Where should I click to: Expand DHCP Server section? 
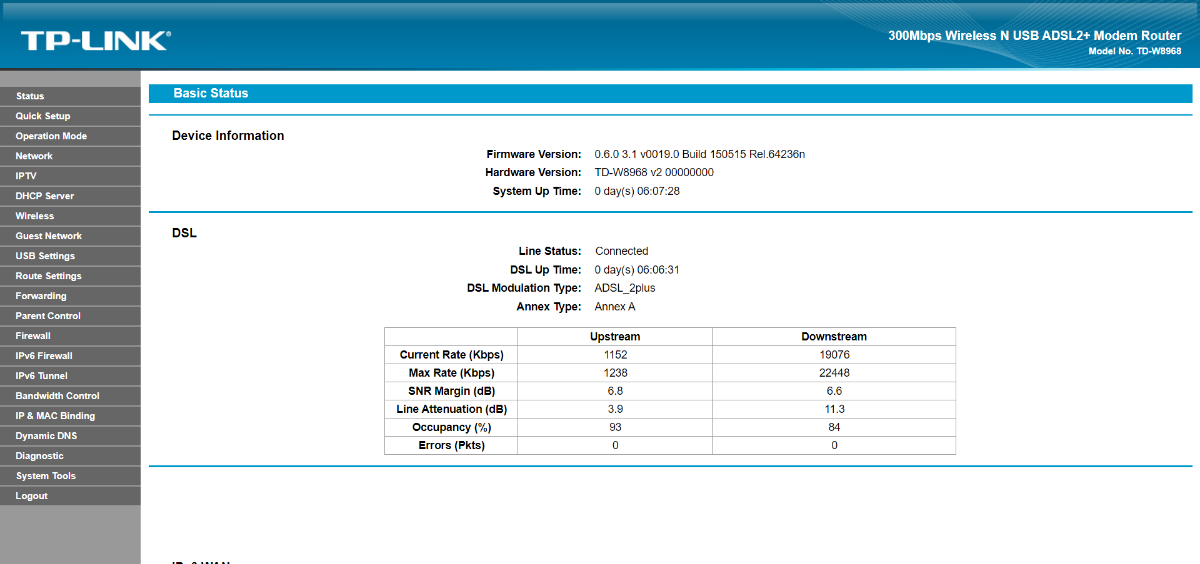(45, 196)
